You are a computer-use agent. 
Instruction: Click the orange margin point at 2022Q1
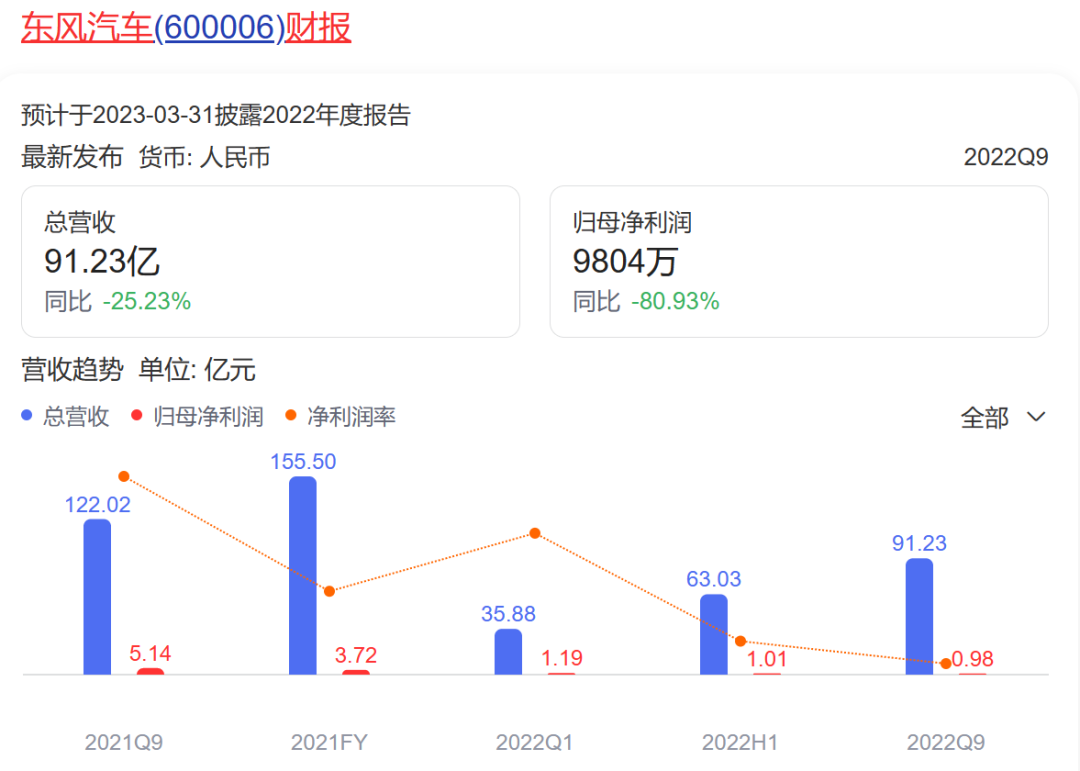pyautogui.click(x=535, y=533)
